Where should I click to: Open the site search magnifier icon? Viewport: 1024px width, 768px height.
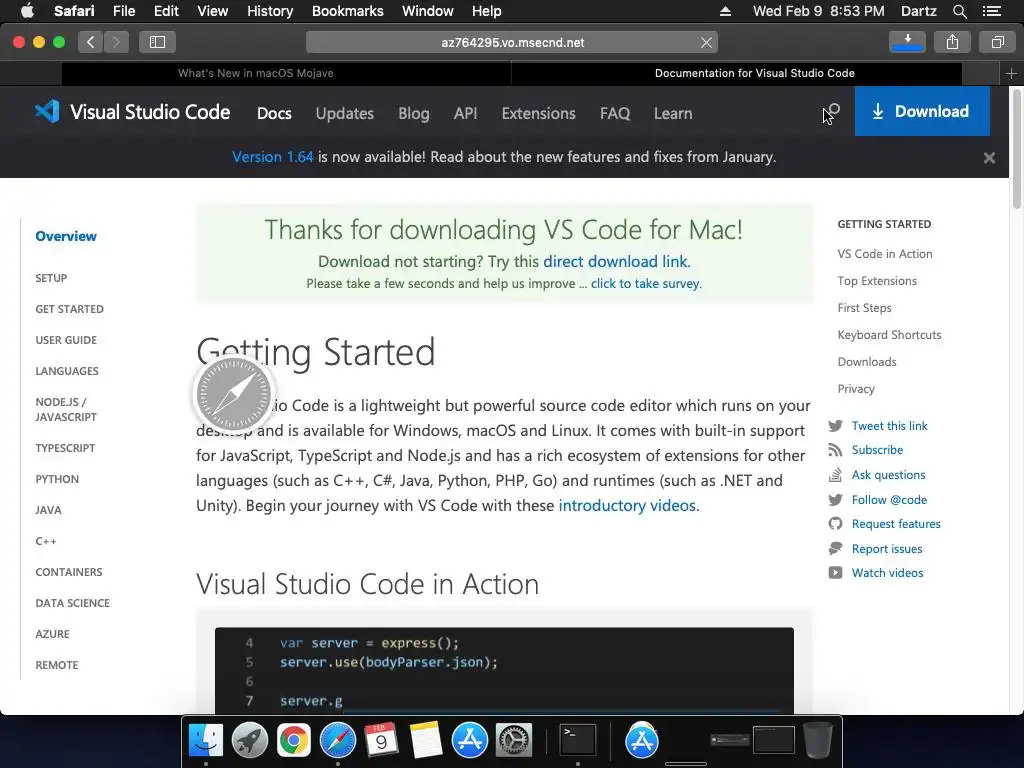pos(832,112)
